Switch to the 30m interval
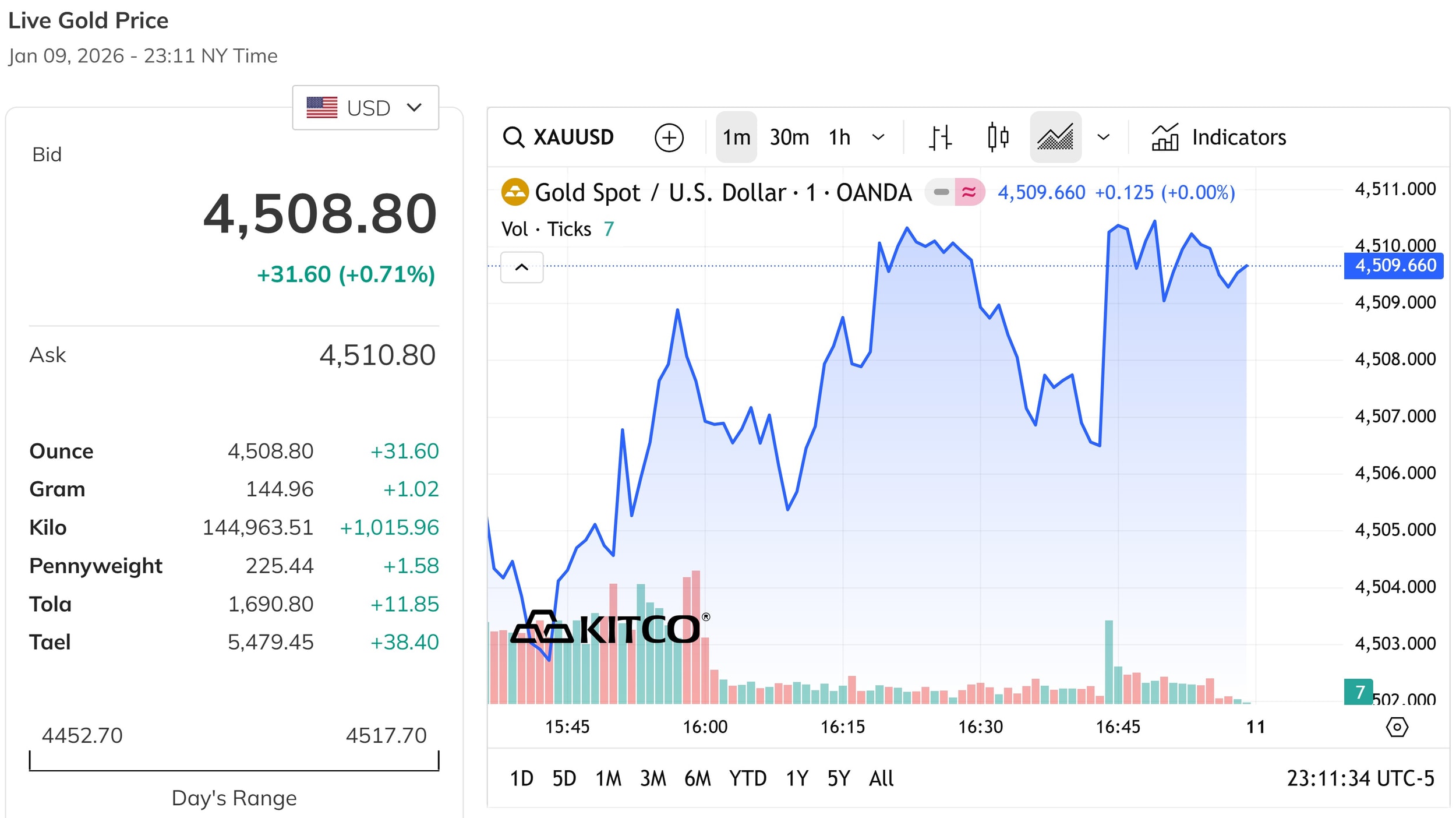Viewport: 1456px width, 818px height. click(x=789, y=137)
